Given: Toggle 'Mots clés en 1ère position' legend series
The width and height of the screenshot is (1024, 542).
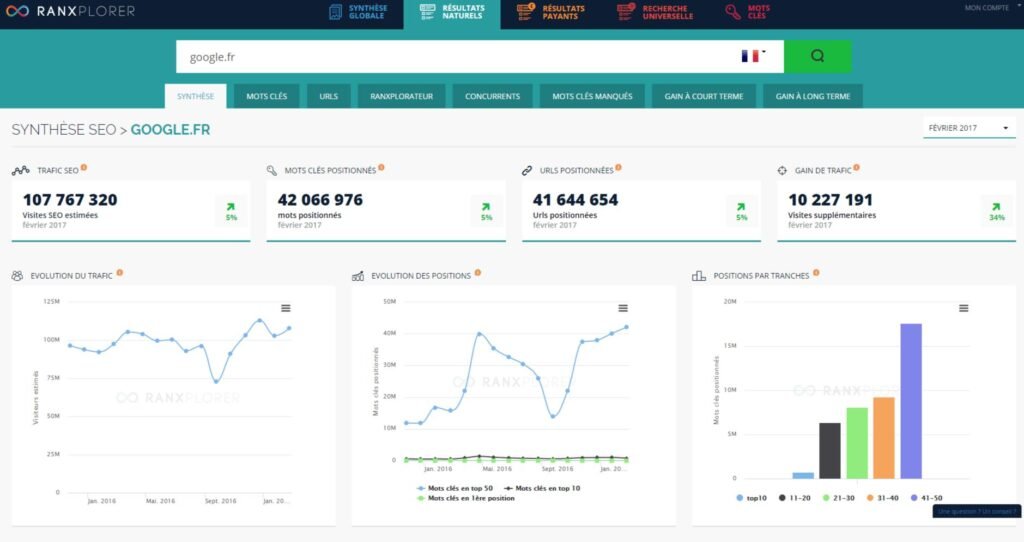Looking at the screenshot, I should click(466, 498).
